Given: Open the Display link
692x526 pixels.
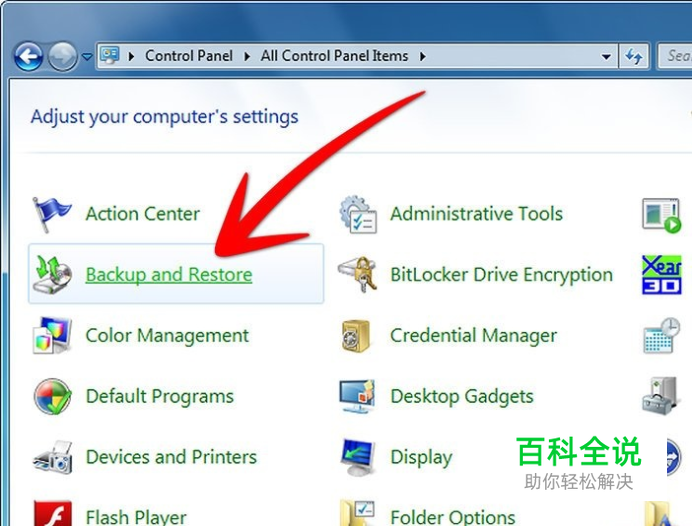Looking at the screenshot, I should [x=421, y=458].
